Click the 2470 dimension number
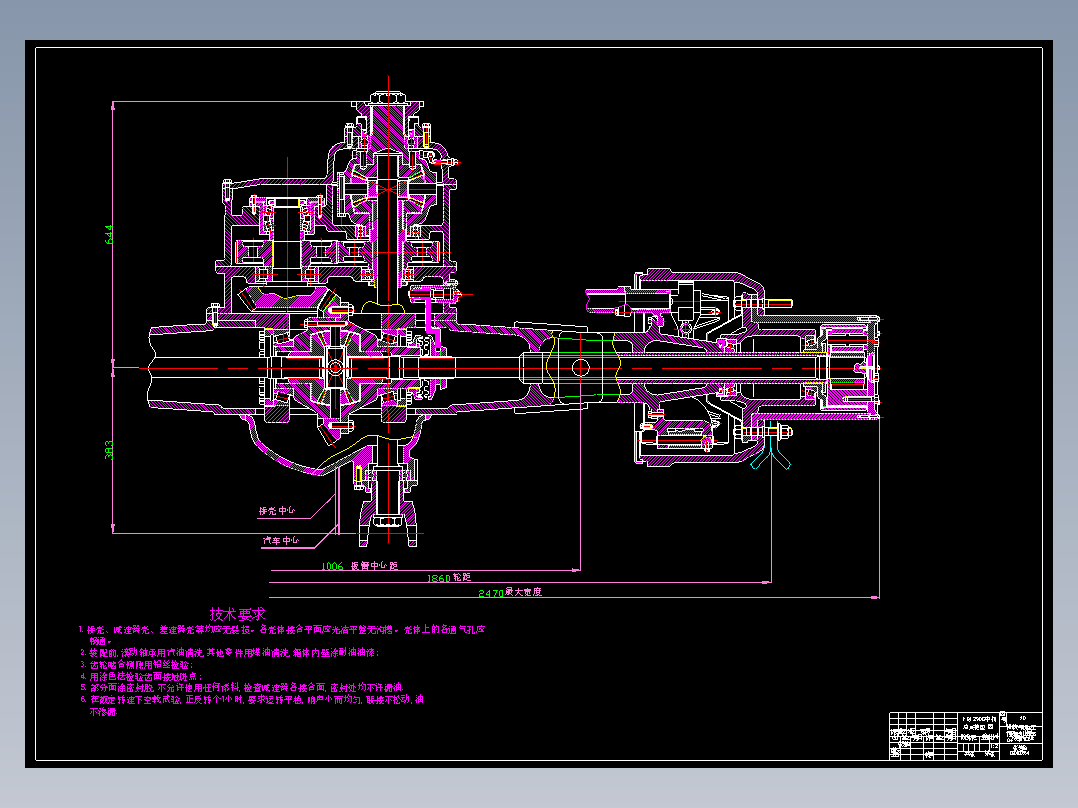The width and height of the screenshot is (1078, 808). [x=491, y=593]
